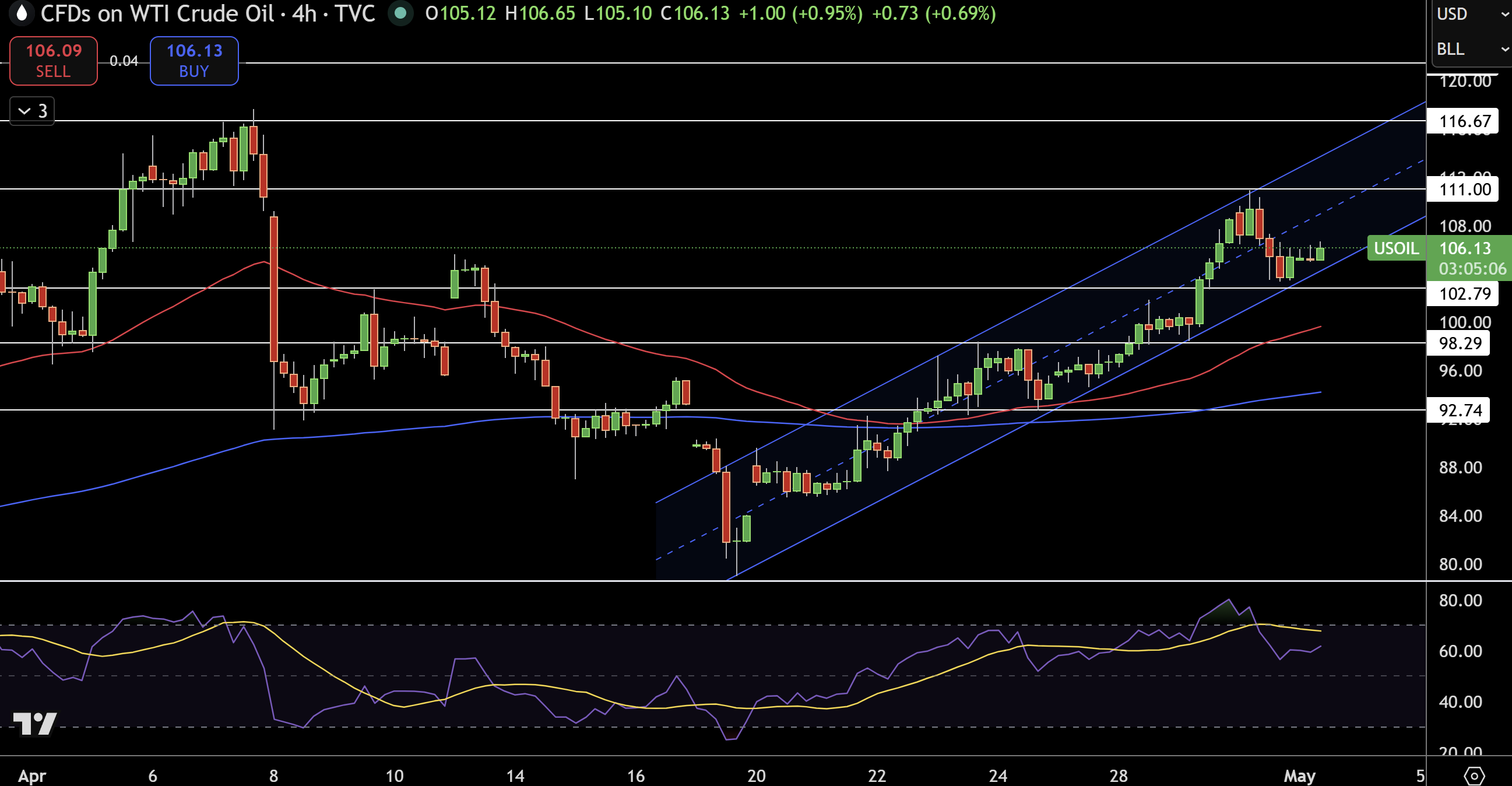The height and width of the screenshot is (786, 1512).
Task: Click the blue 106.13 BUY button
Action: click(x=194, y=61)
